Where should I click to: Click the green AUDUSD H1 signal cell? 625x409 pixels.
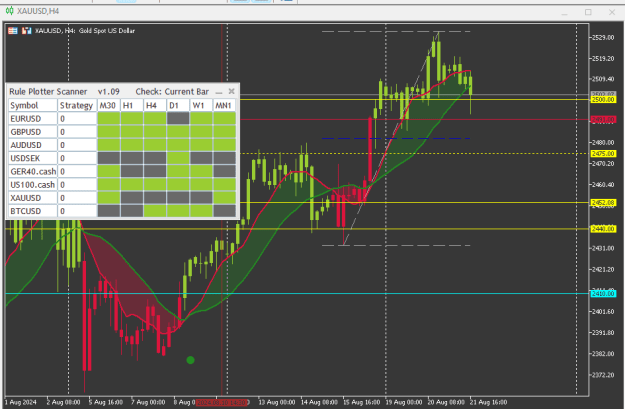pos(132,145)
